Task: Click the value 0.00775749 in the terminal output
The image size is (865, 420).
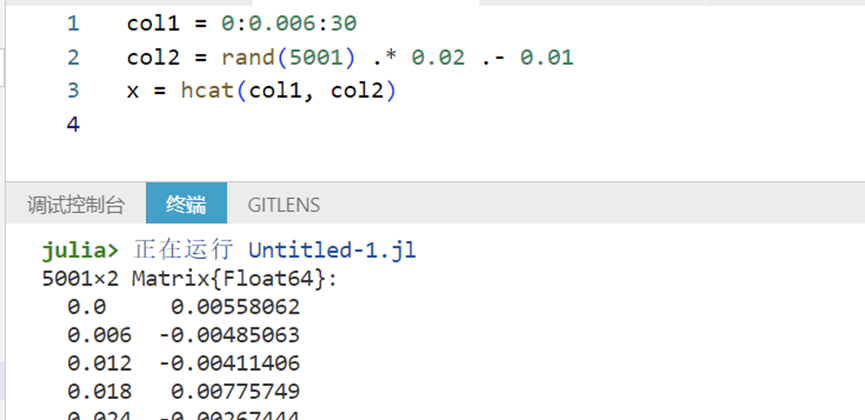Action: coord(236,391)
